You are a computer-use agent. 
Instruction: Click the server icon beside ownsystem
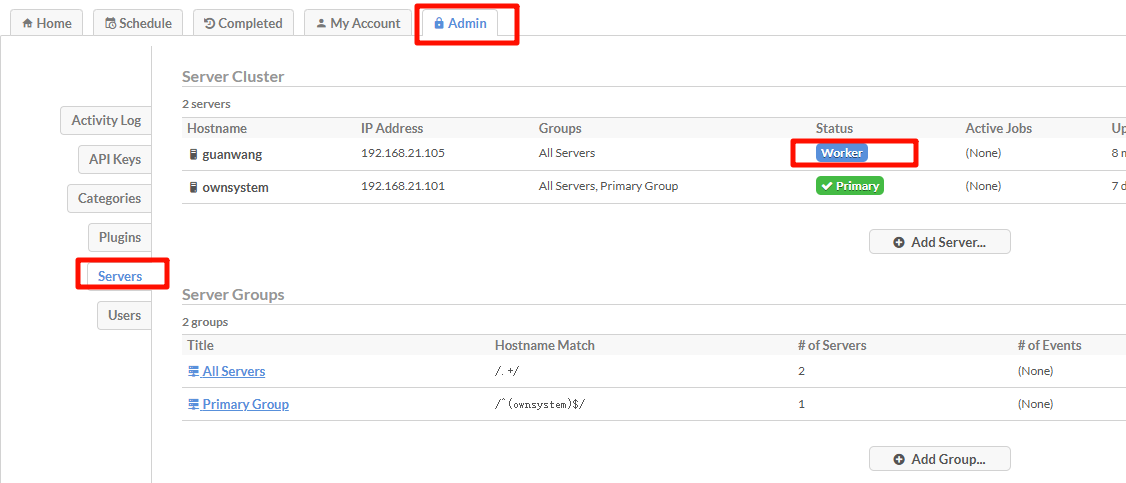(194, 187)
